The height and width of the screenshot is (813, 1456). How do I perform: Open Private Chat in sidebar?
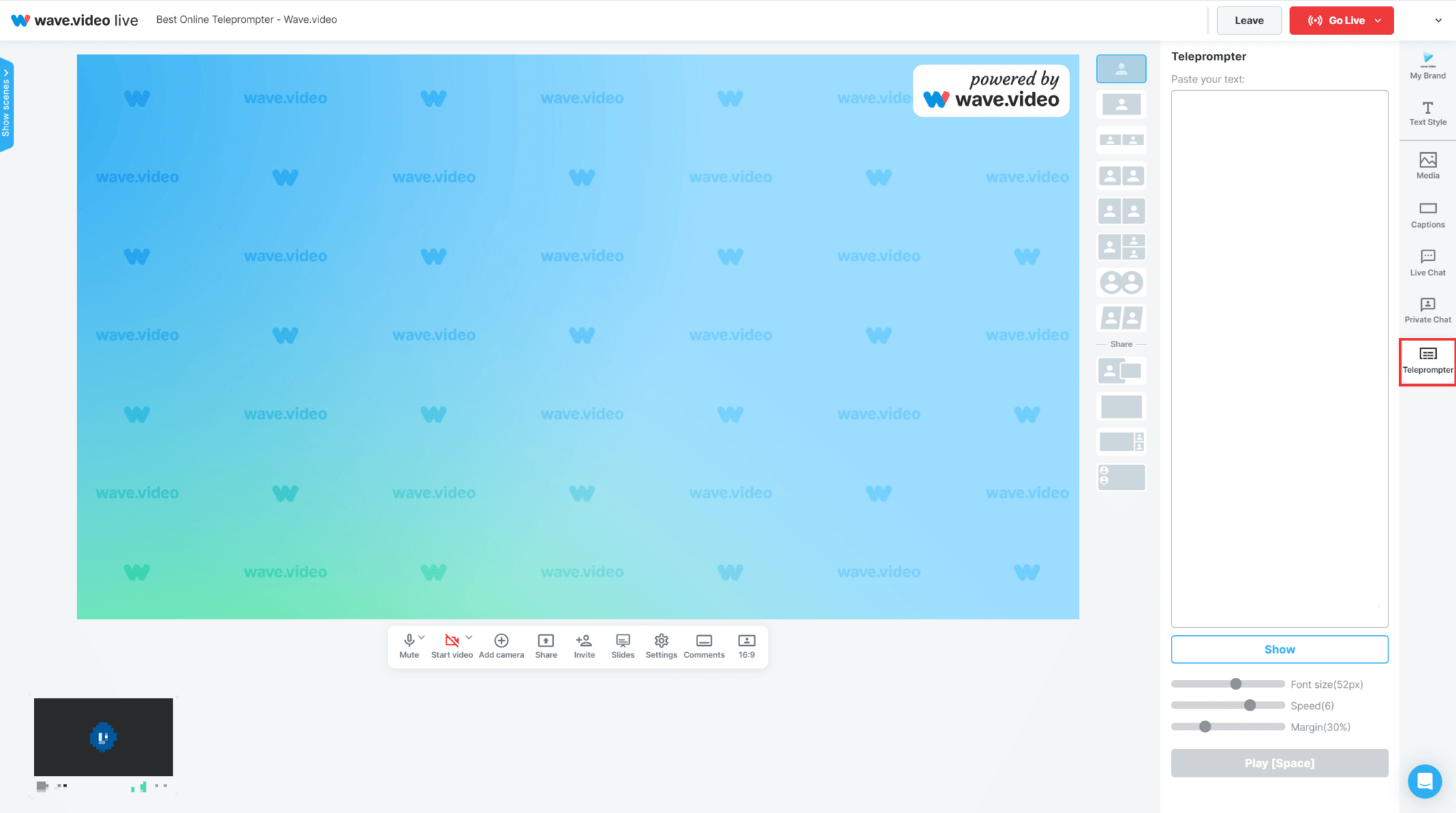(1428, 310)
